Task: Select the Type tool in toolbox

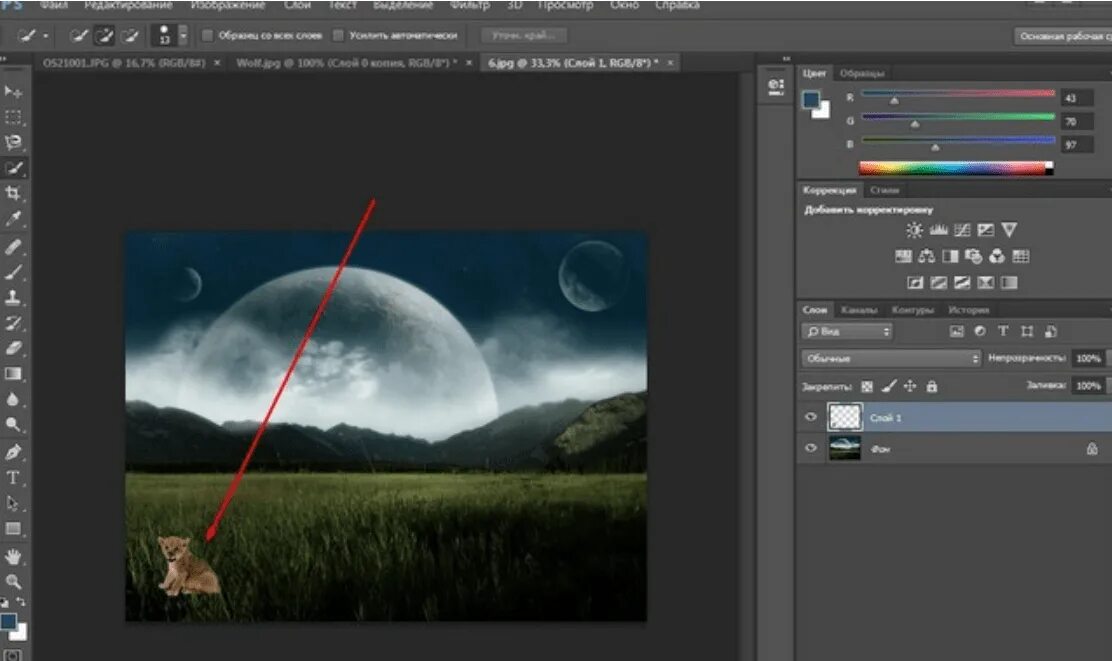Action: (13, 478)
